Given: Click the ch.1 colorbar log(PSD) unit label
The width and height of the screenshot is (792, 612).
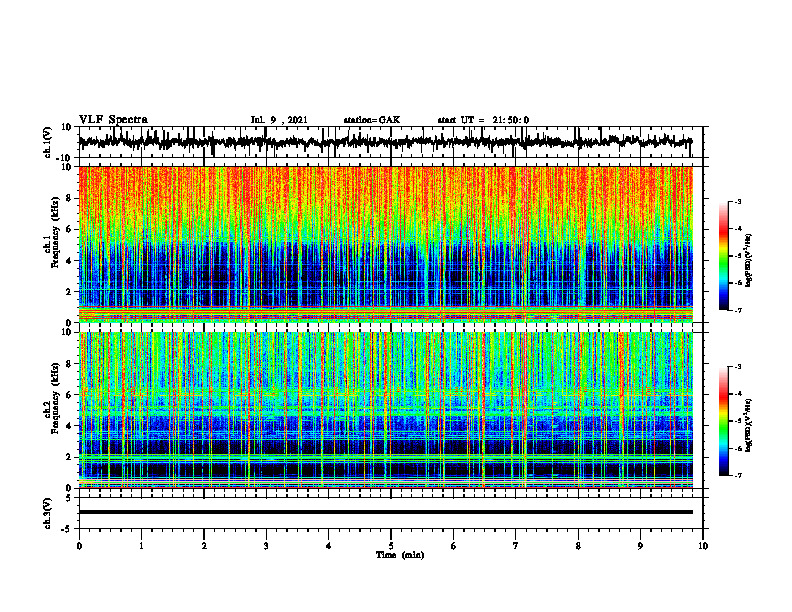Looking at the screenshot, I should [749, 260].
